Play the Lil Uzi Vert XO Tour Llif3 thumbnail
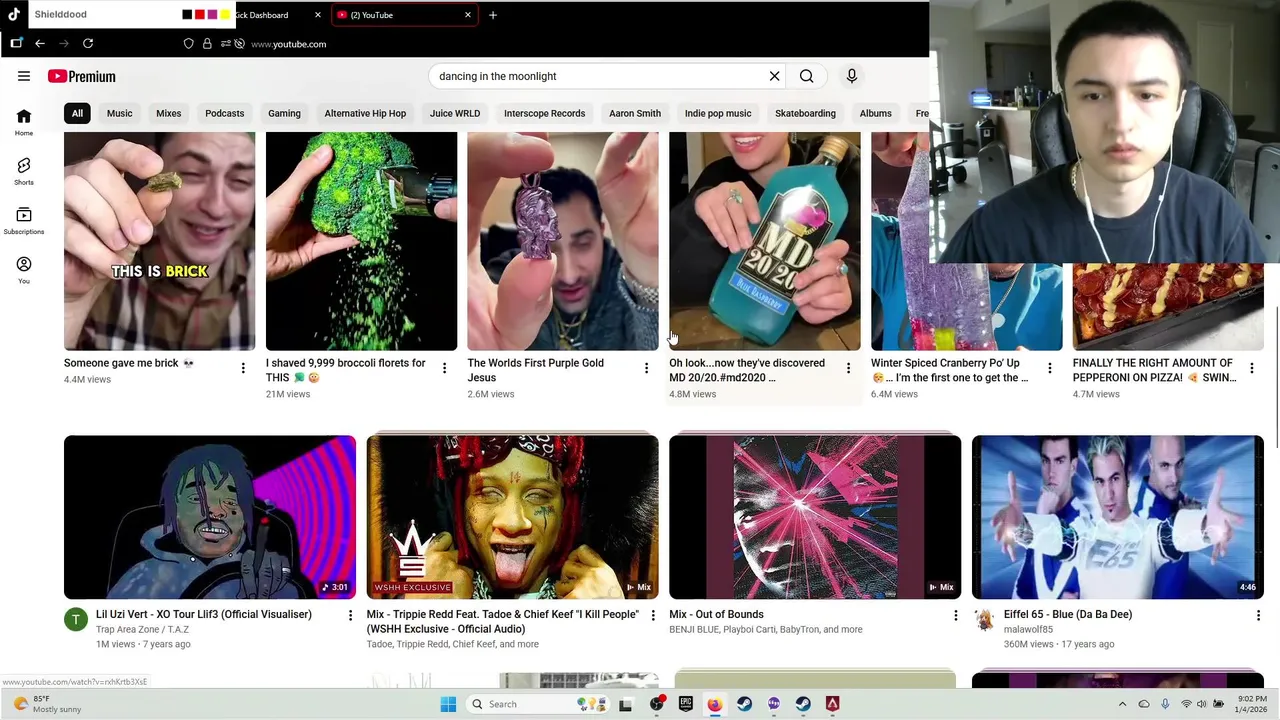The width and height of the screenshot is (1280, 720). [x=210, y=517]
